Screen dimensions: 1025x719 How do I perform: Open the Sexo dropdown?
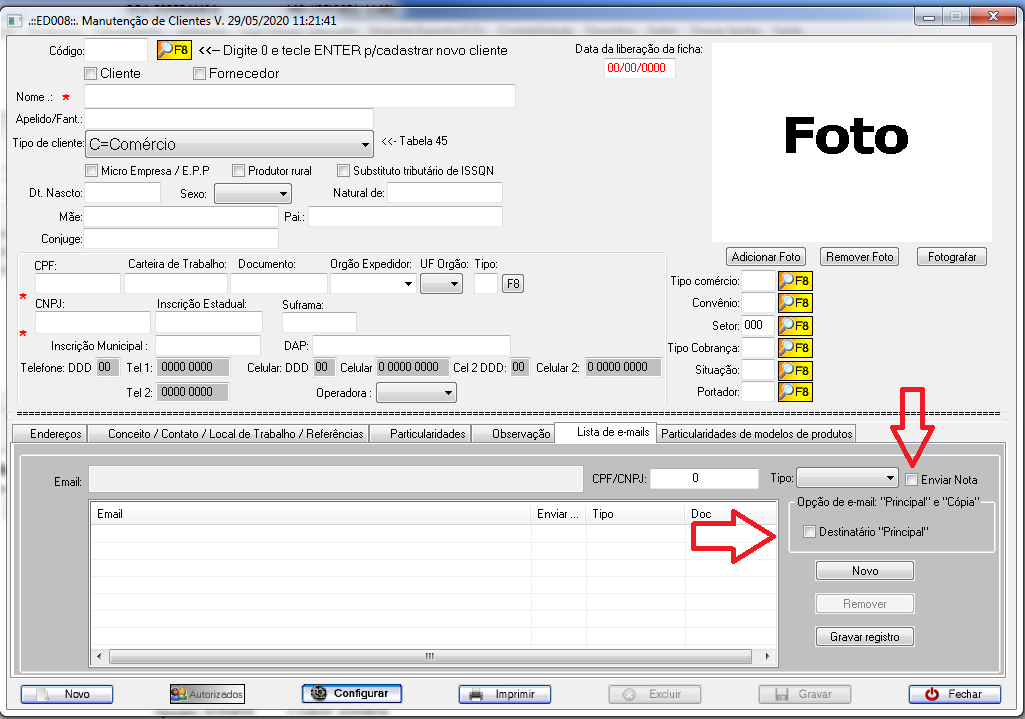283,193
